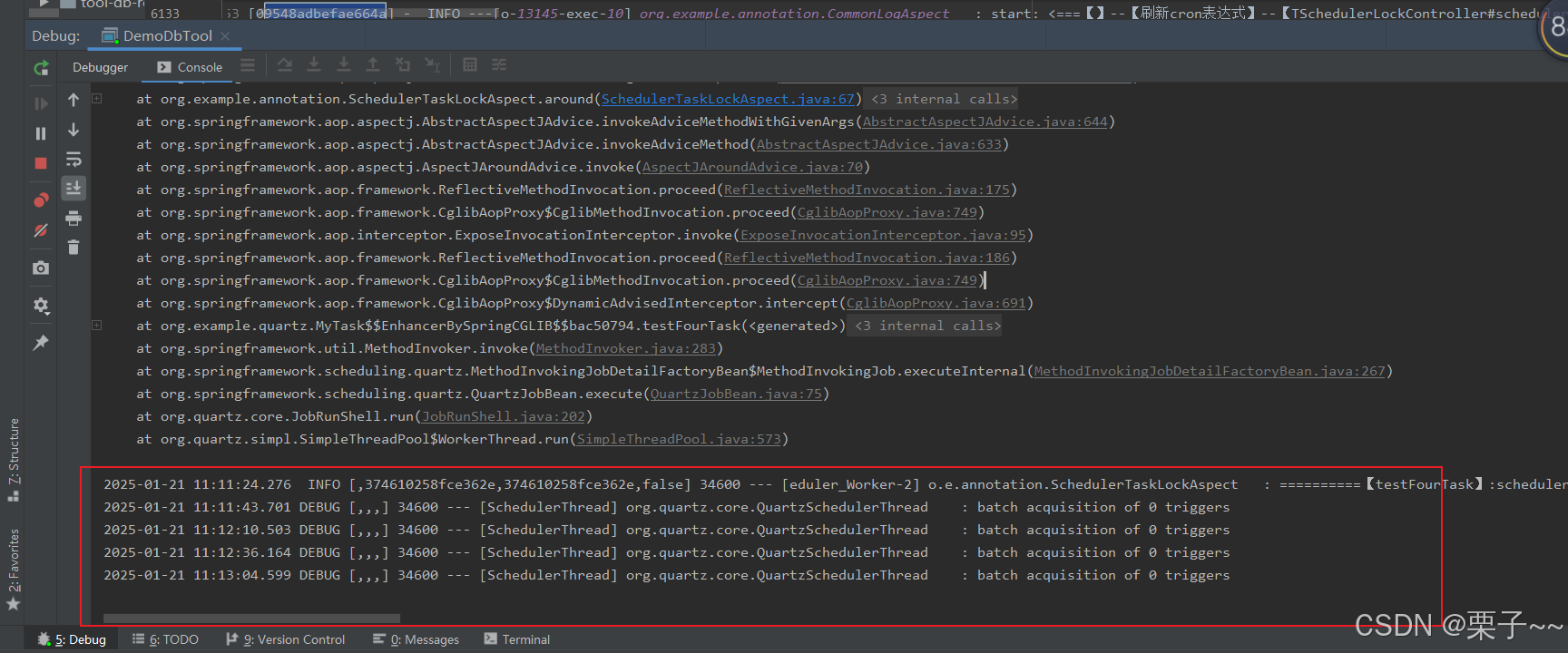This screenshot has height=653, width=1568.
Task: Open MethodInvokingJobDetailFactoryBean.java:267 link
Action: pos(1210,371)
